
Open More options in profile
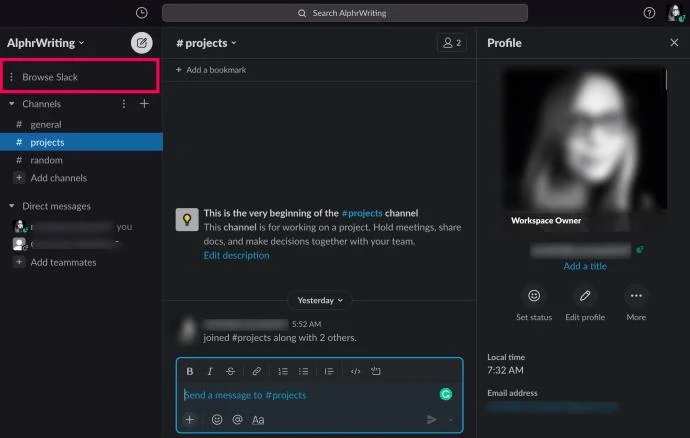click(636, 296)
